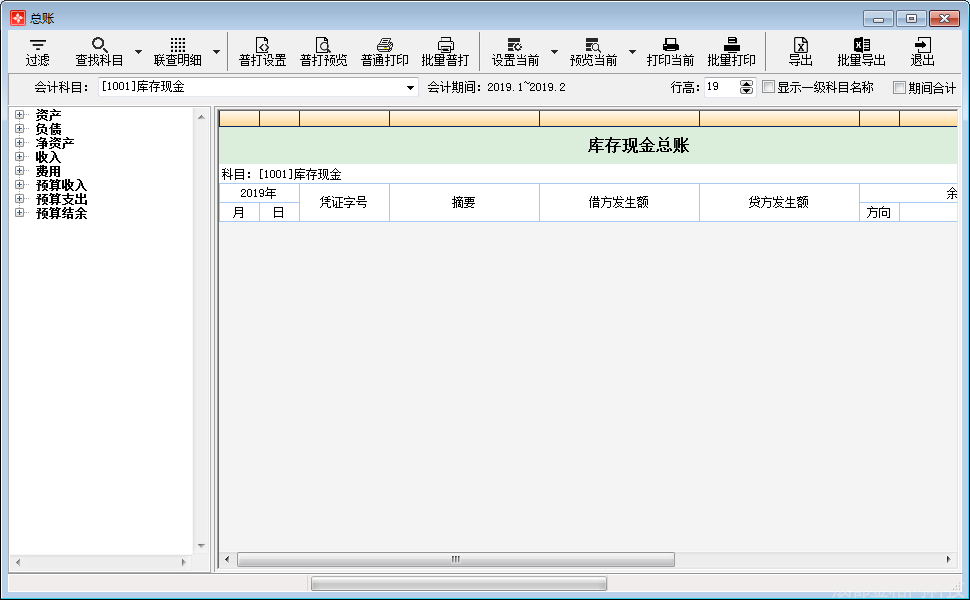The width and height of the screenshot is (970, 600).
Task: Open 普打设置 print settings
Action: point(262,45)
